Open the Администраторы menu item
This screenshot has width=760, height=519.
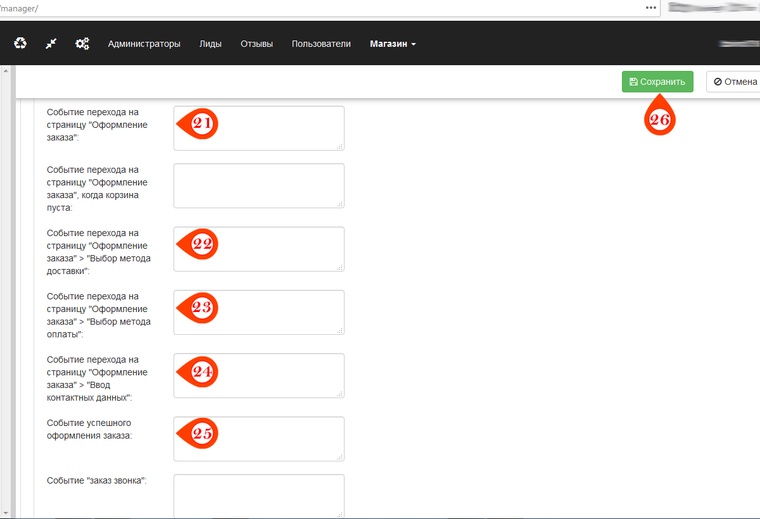click(144, 44)
